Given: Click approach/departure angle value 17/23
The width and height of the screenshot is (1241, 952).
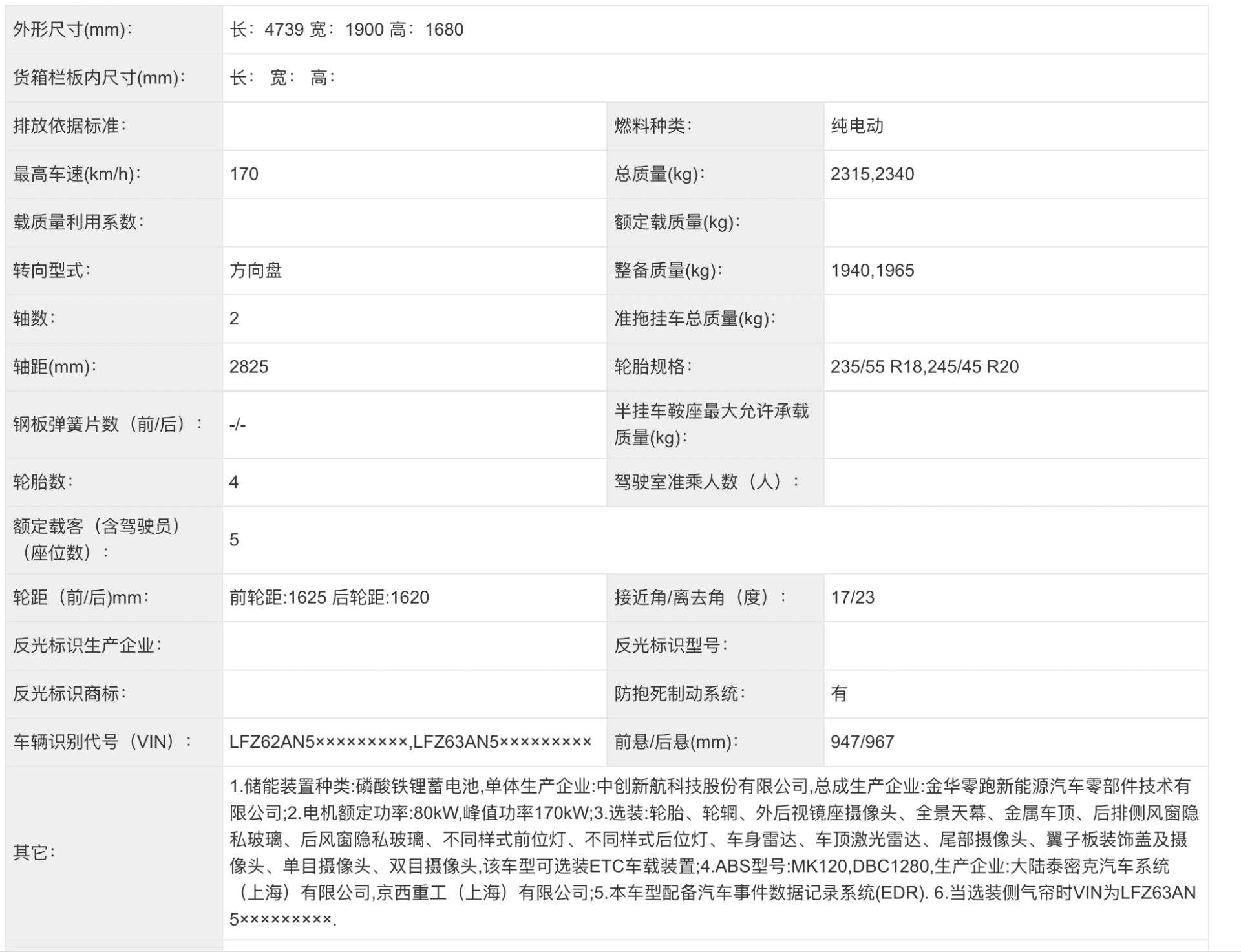Looking at the screenshot, I should 852,597.
